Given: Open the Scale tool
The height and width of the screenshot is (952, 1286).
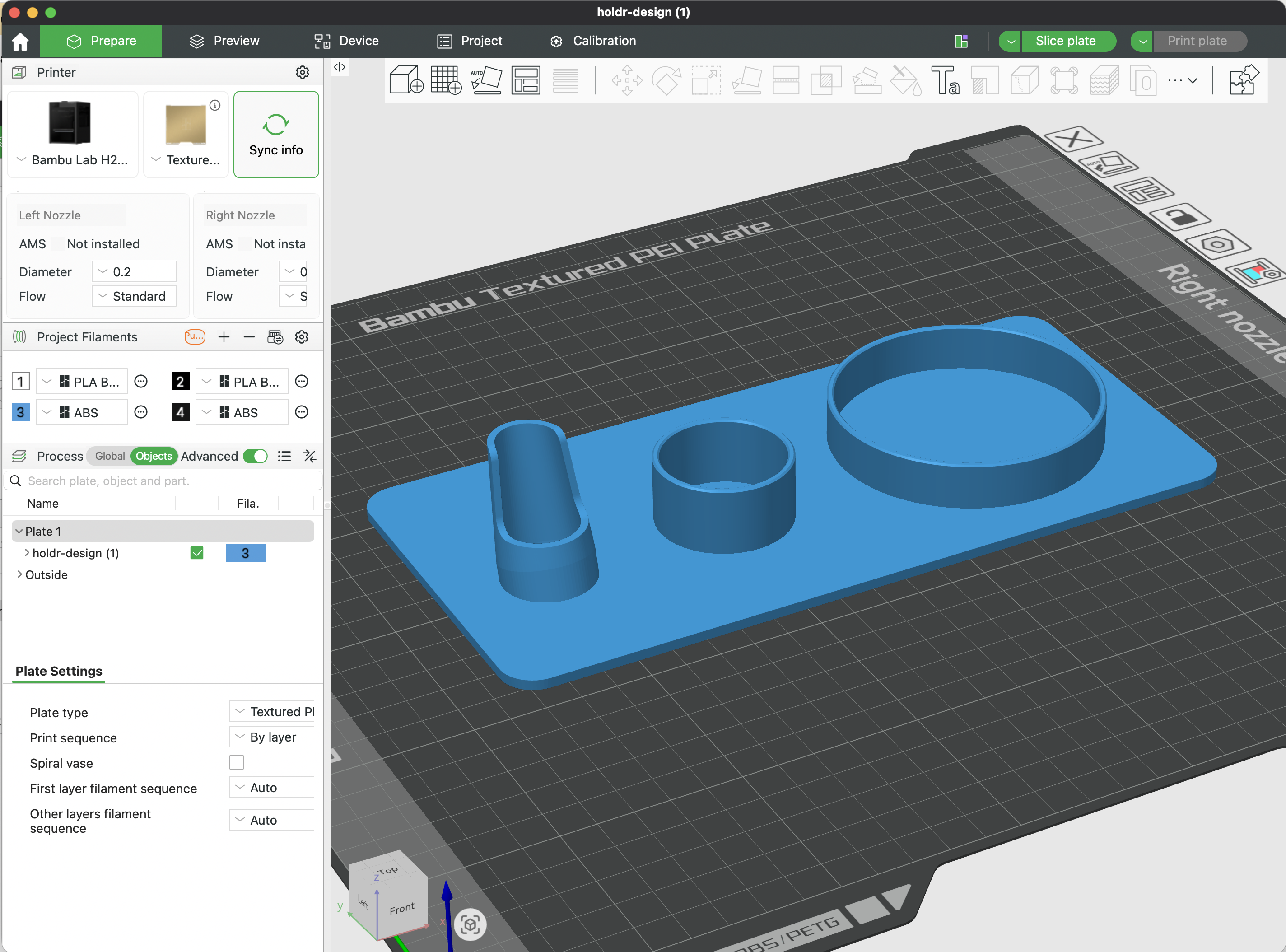Looking at the screenshot, I should pos(706,81).
